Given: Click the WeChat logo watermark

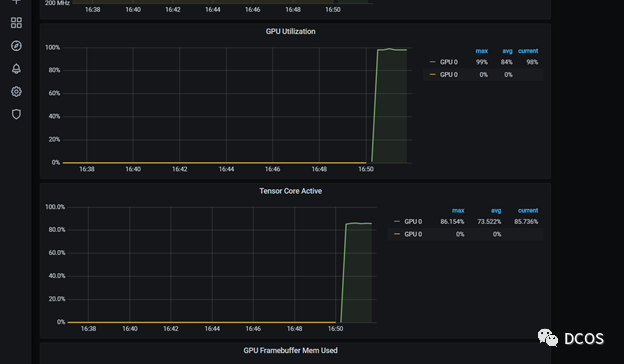Looking at the screenshot, I should [548, 338].
